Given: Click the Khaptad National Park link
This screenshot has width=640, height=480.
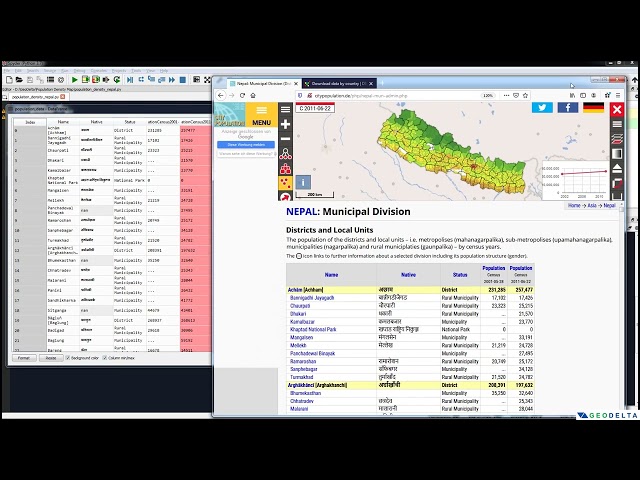Looking at the screenshot, I should point(313,329).
